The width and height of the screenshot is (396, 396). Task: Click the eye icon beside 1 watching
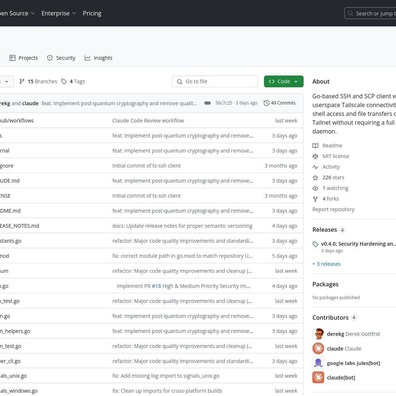315,188
